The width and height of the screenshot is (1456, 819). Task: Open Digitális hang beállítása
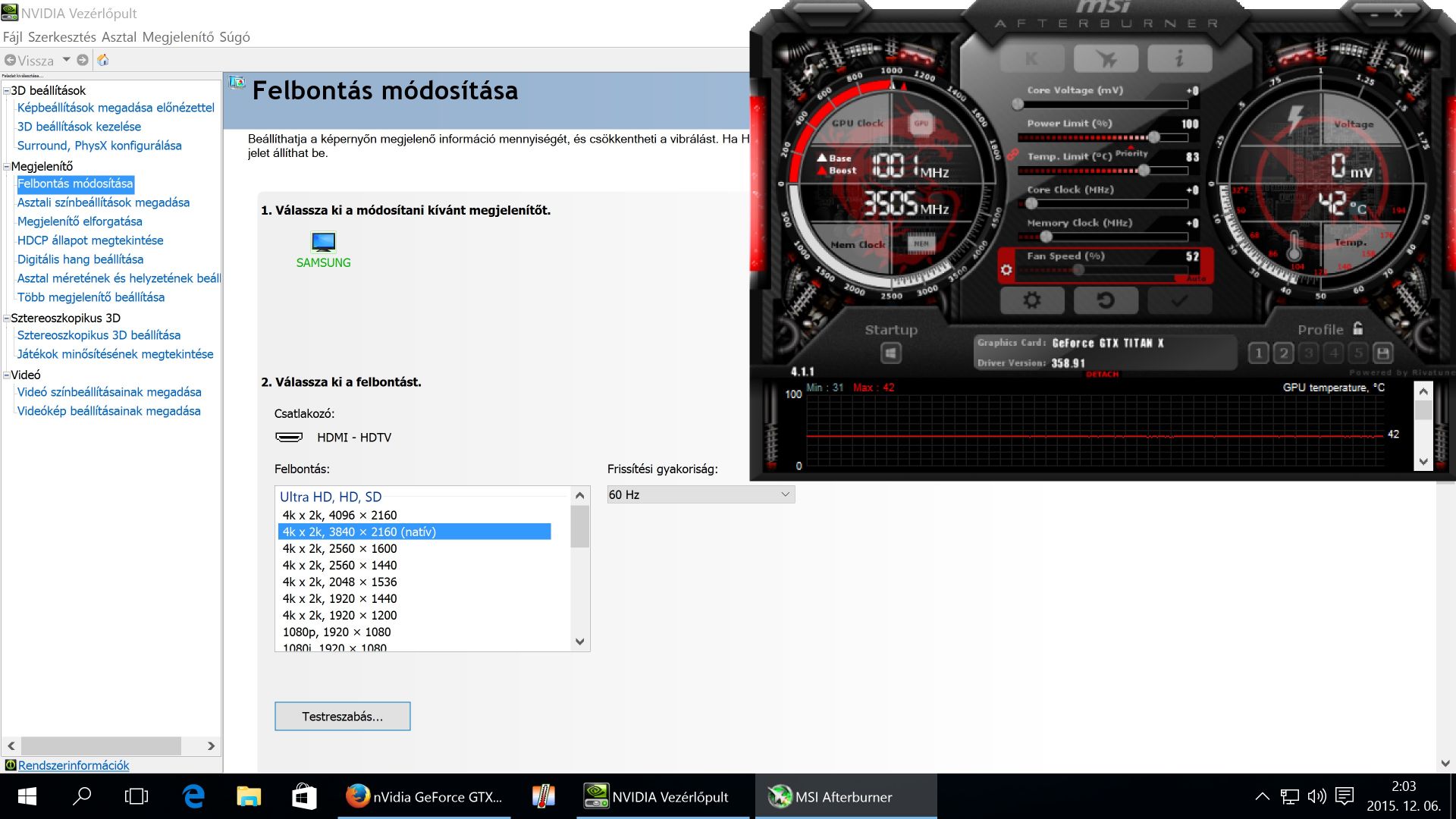coord(80,259)
